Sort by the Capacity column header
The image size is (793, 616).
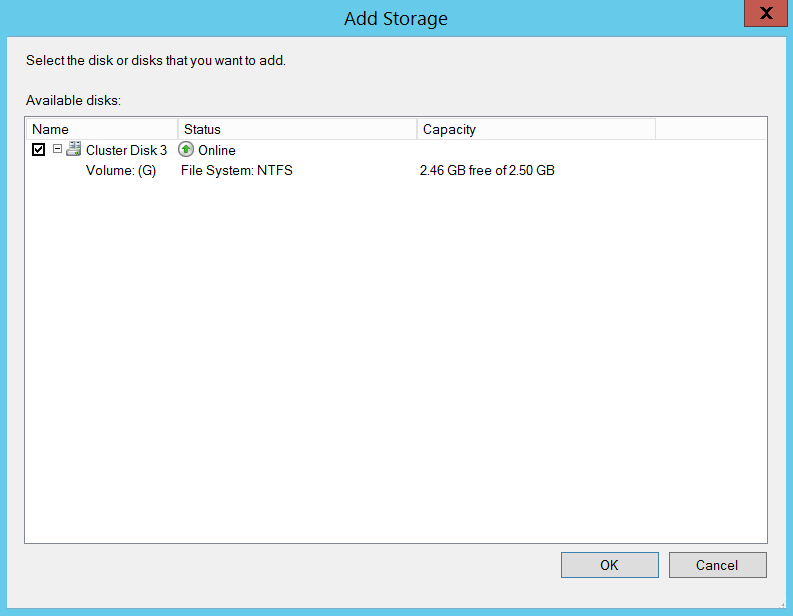(535, 129)
